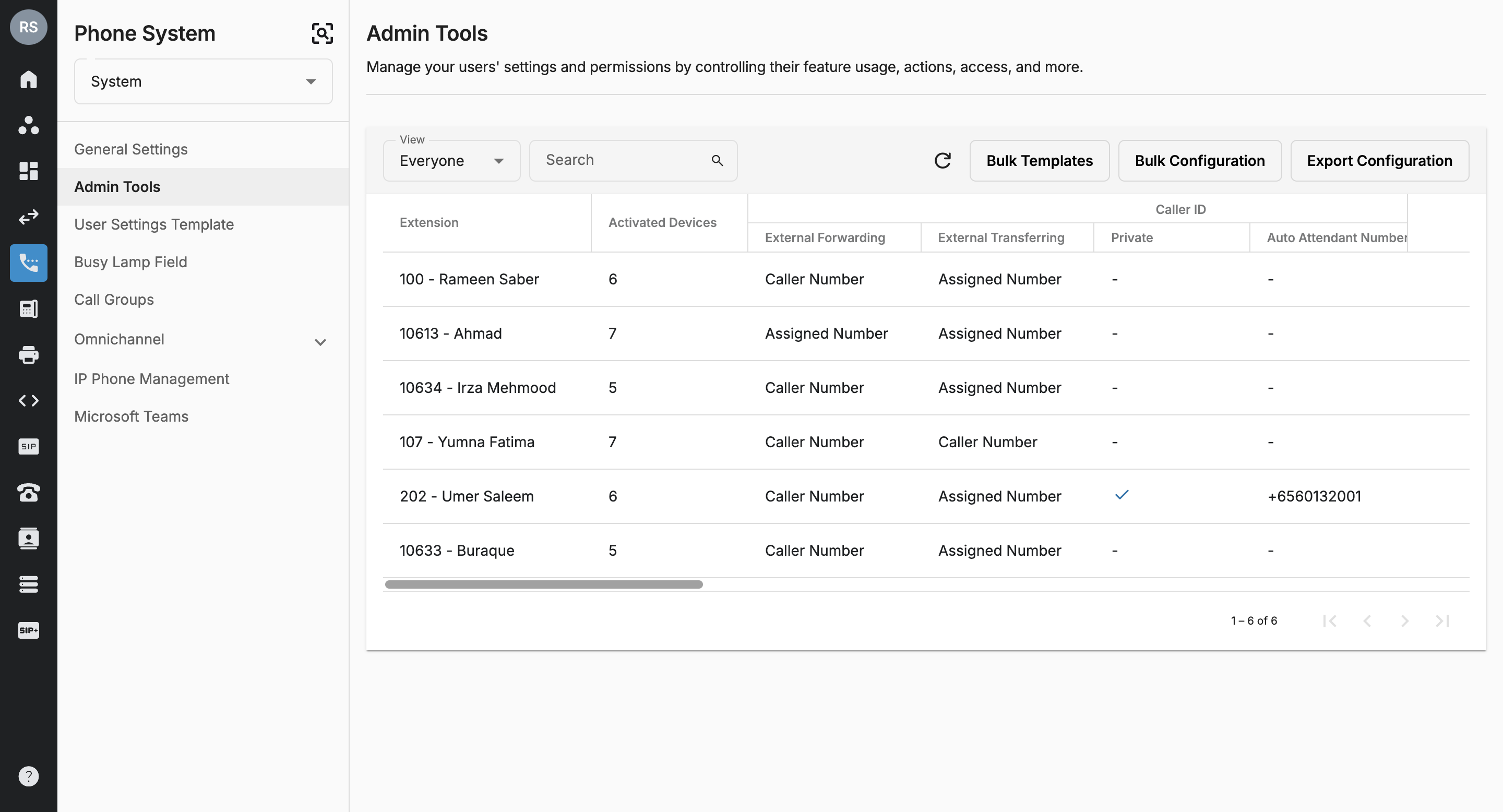Open Call Groups menu item

point(203,299)
